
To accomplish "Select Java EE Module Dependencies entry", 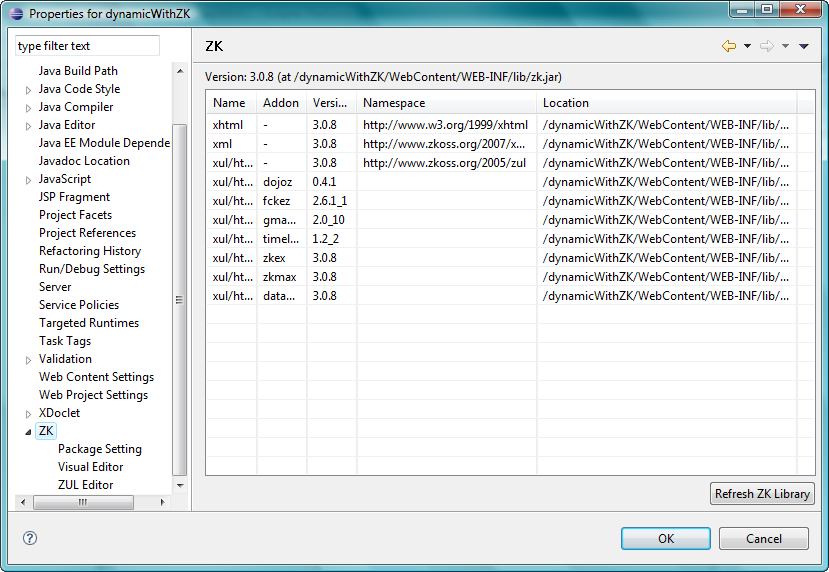I will click(x=104, y=143).
